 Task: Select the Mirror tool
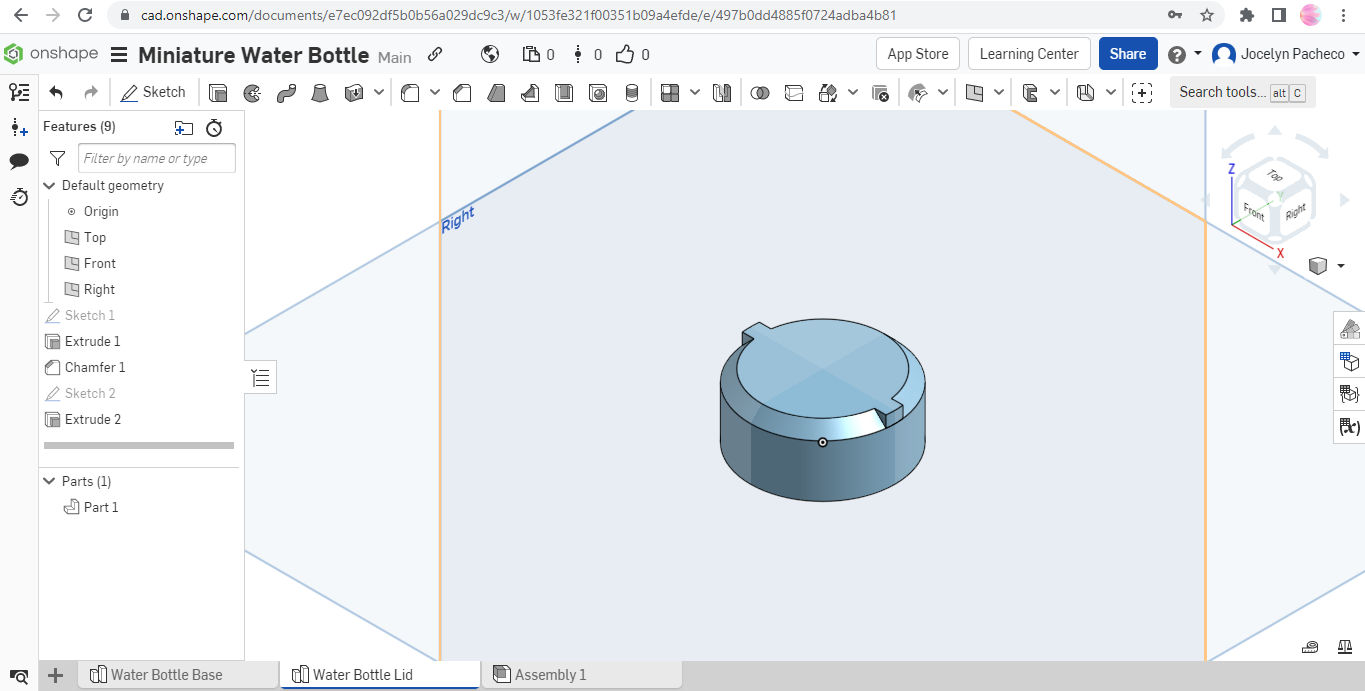[722, 93]
